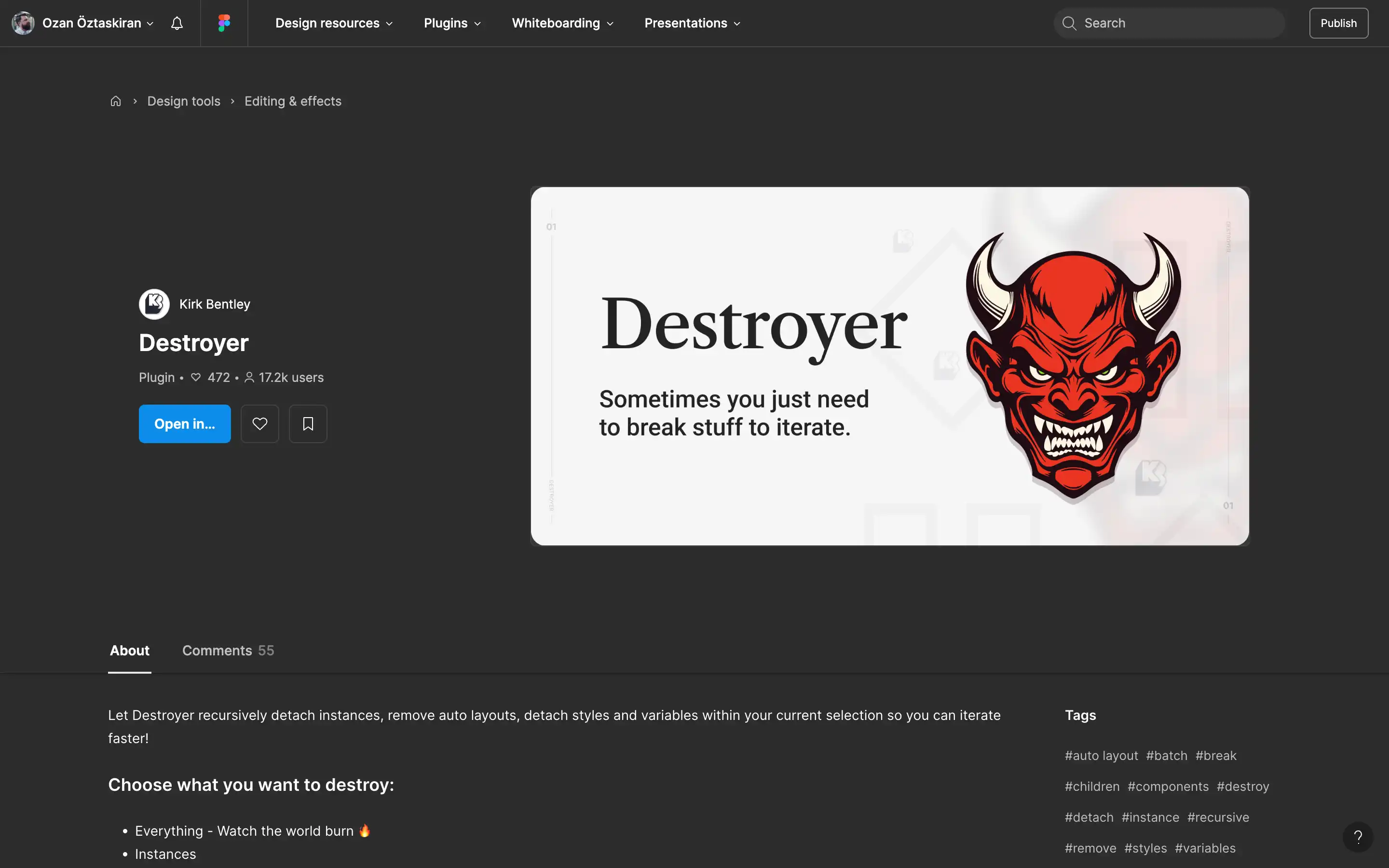This screenshot has width=1389, height=868.
Task: Click the #instance tag
Action: pyautogui.click(x=1150, y=817)
